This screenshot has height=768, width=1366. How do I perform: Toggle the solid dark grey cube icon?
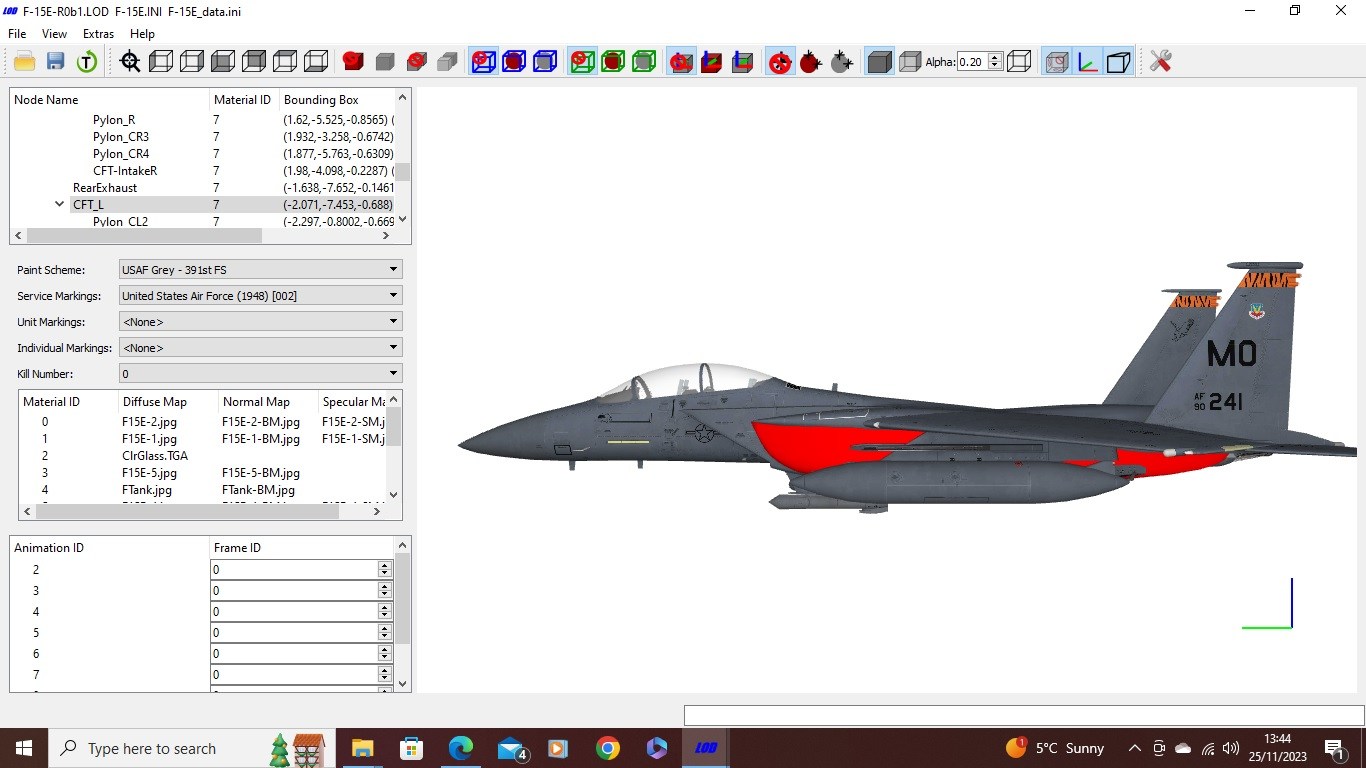coord(879,62)
